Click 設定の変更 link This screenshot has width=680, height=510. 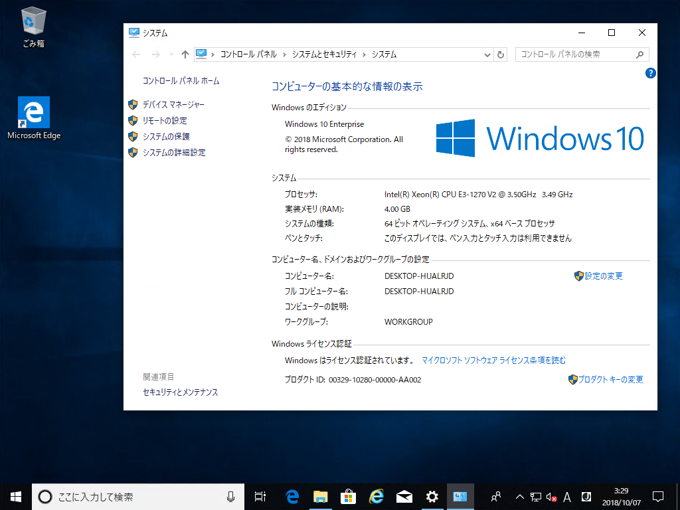tap(603, 276)
